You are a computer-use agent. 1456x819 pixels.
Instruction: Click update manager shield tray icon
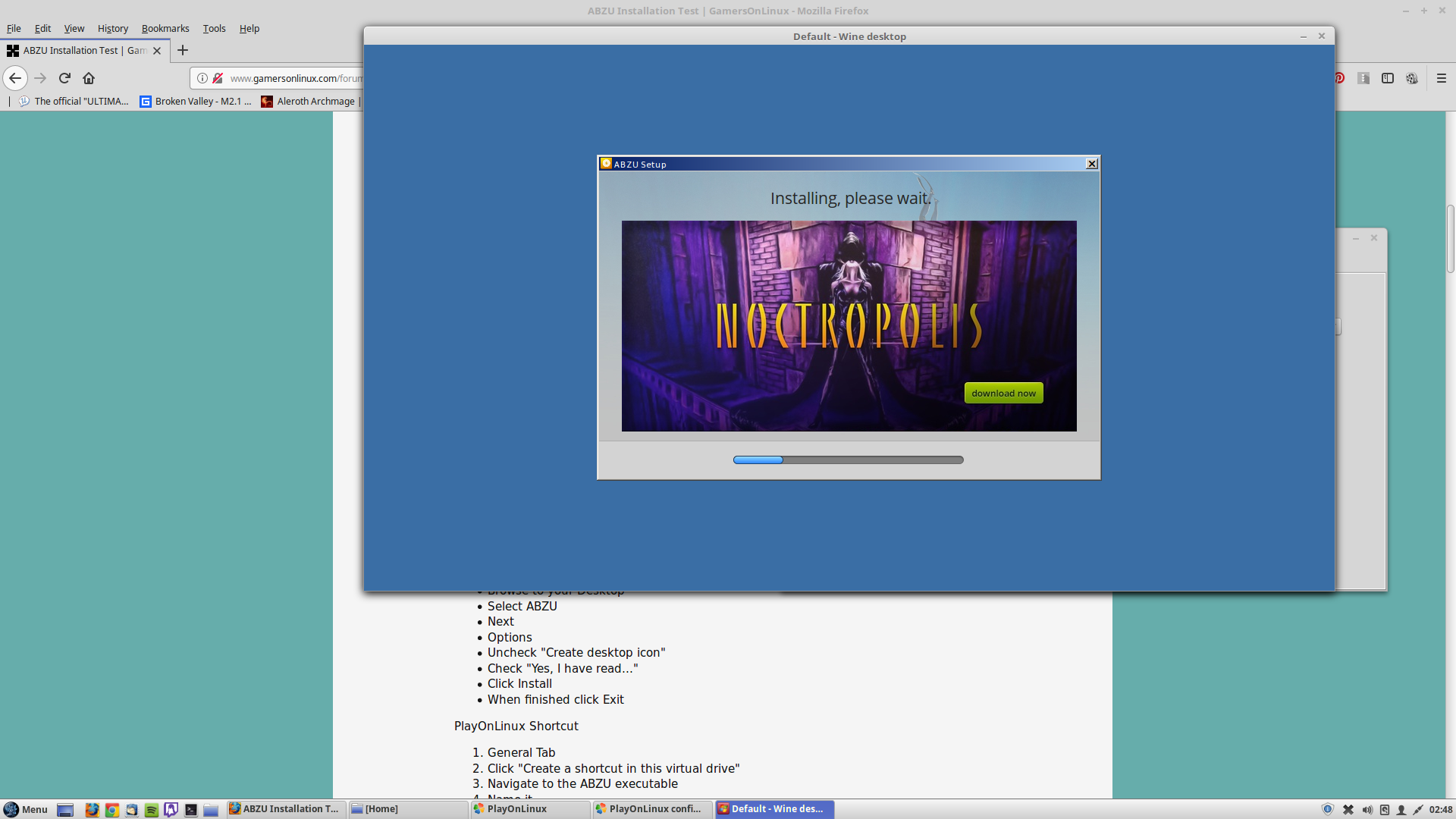[1328, 810]
